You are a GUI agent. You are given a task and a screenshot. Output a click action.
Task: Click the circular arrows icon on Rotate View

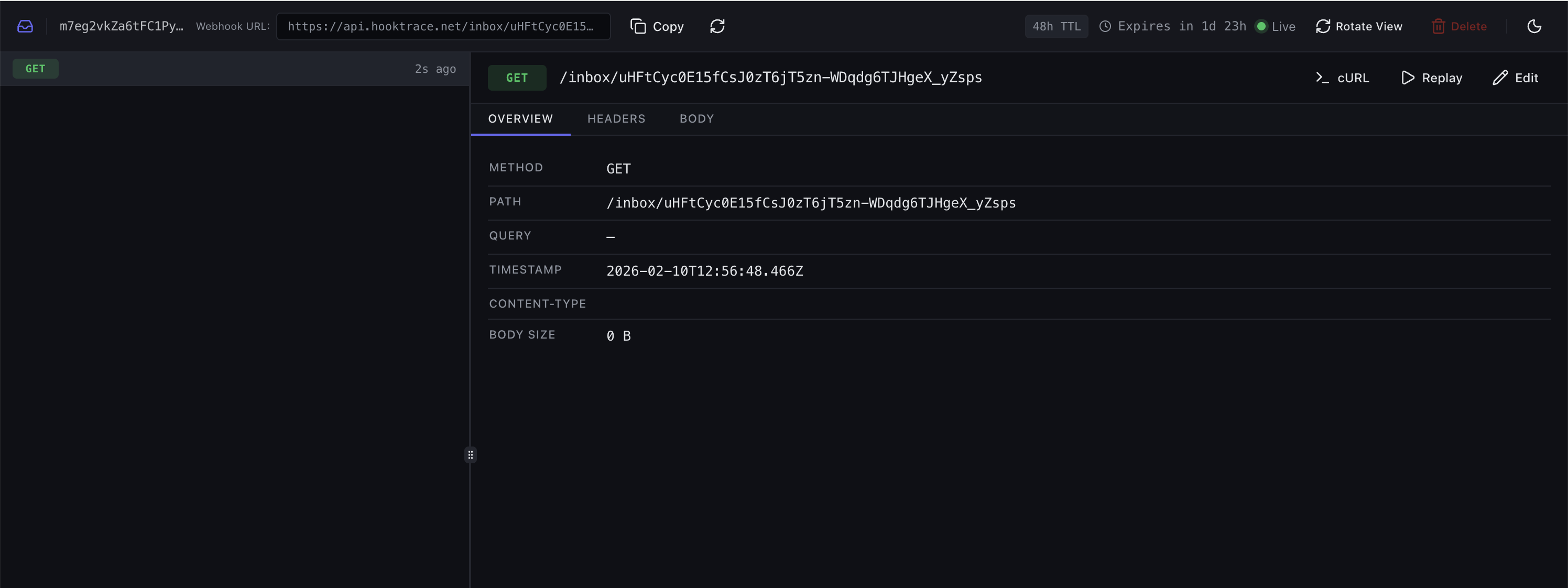click(x=1323, y=26)
